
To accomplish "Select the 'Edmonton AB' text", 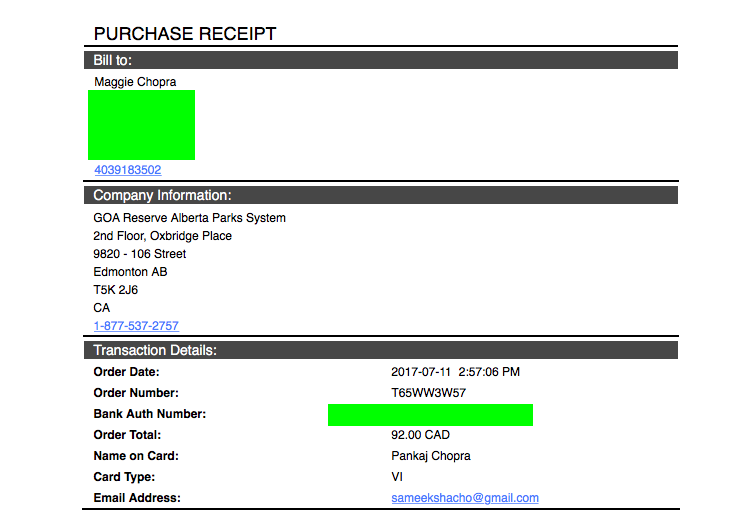I will tap(130, 271).
